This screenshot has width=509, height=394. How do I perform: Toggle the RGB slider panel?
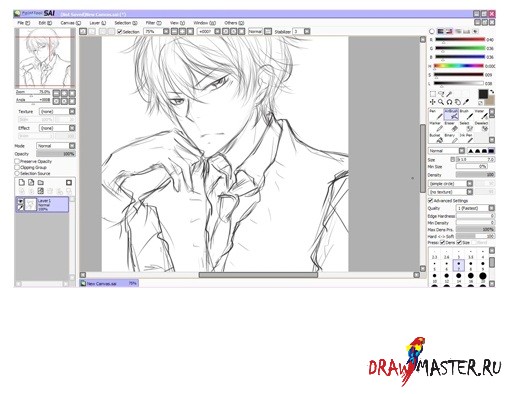click(x=441, y=31)
